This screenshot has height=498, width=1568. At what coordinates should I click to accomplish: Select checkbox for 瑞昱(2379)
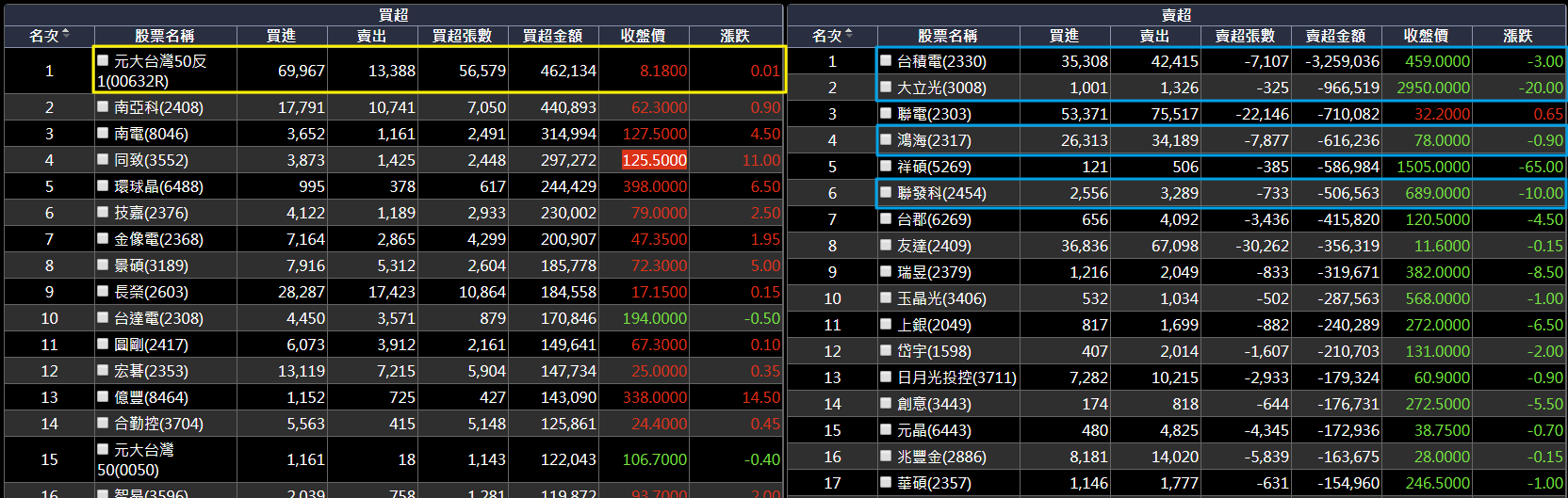886,271
